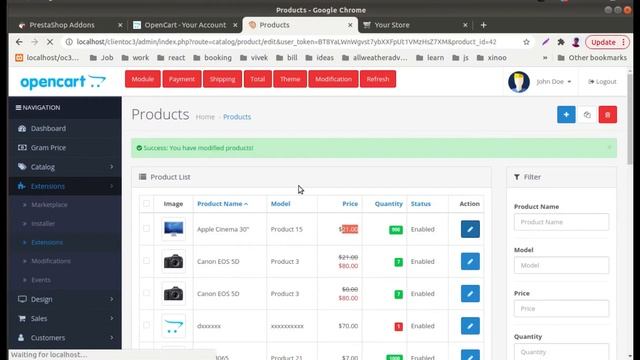640x360 pixels.
Task: Sort by Product Name column header
Action: click(222, 204)
